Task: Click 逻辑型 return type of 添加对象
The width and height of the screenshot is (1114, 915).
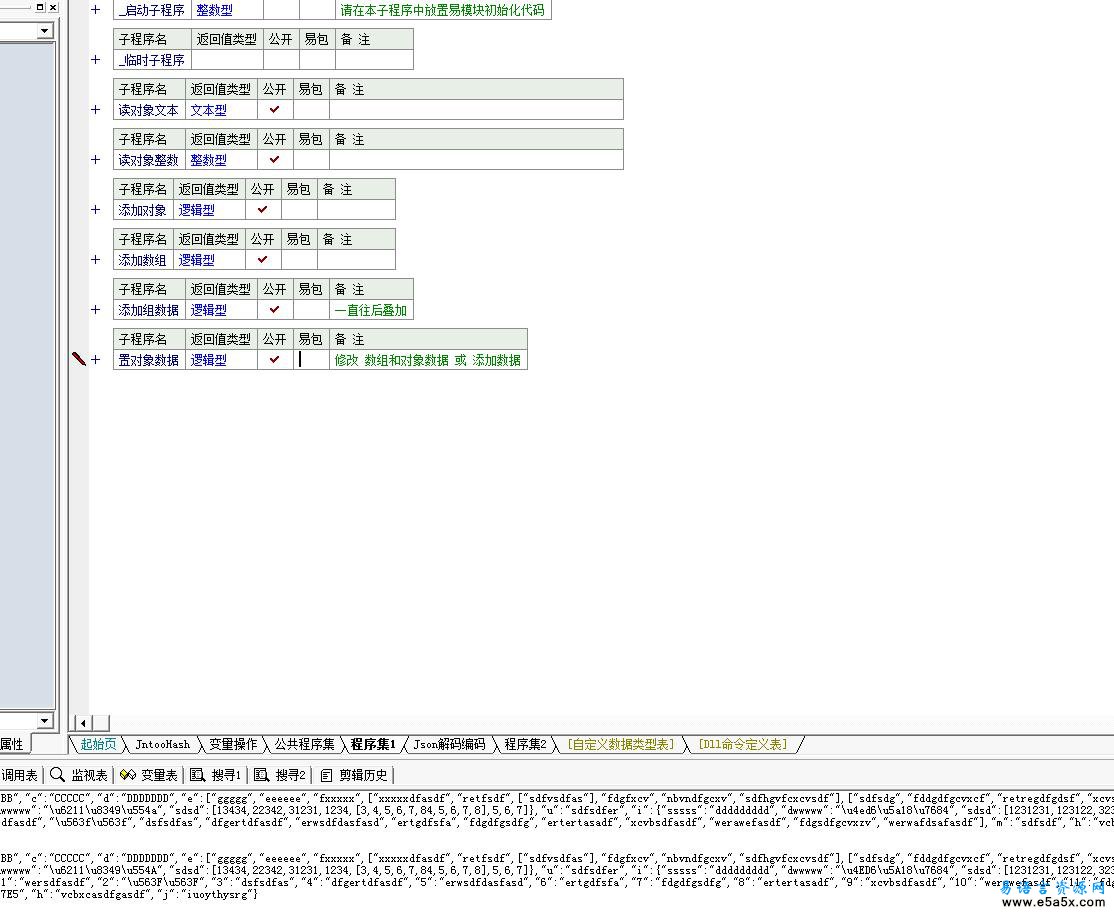Action: (x=197, y=210)
